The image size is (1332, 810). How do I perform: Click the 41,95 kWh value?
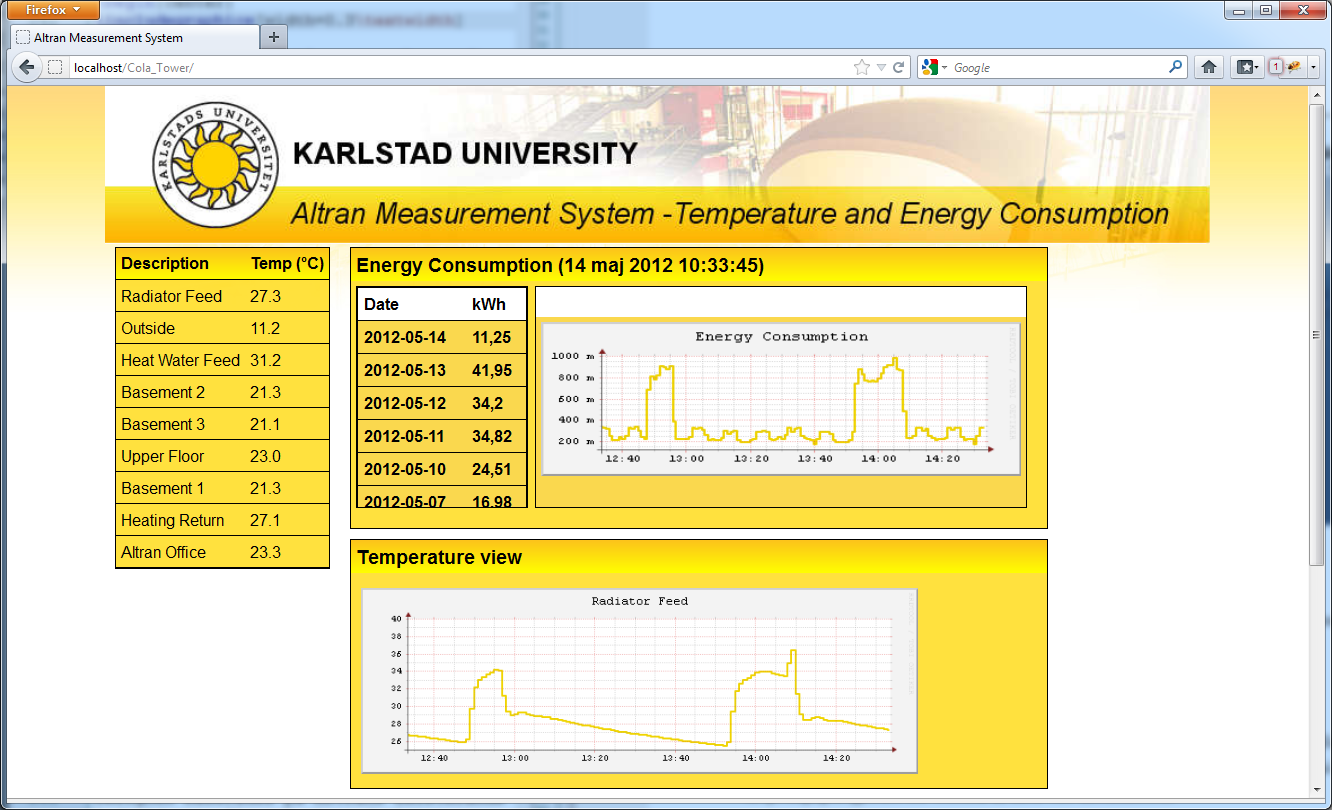(492, 370)
